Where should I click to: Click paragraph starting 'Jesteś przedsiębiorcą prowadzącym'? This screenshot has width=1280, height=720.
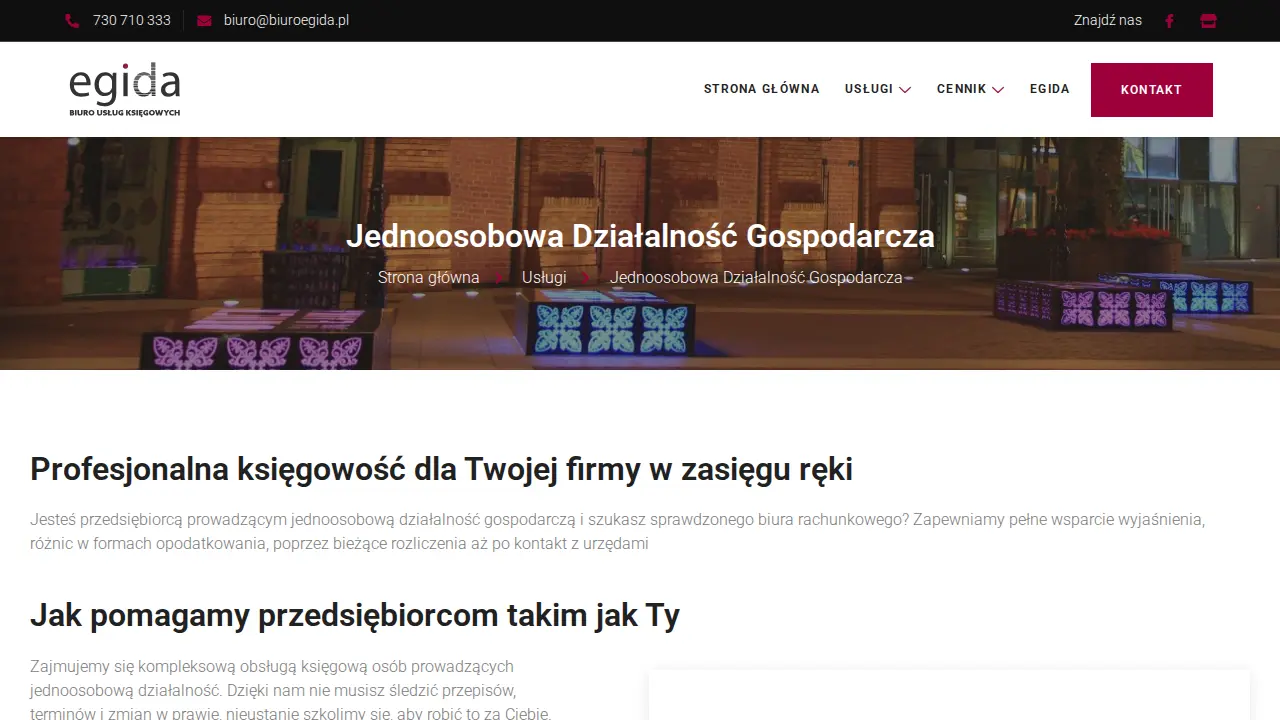pyautogui.click(x=618, y=532)
